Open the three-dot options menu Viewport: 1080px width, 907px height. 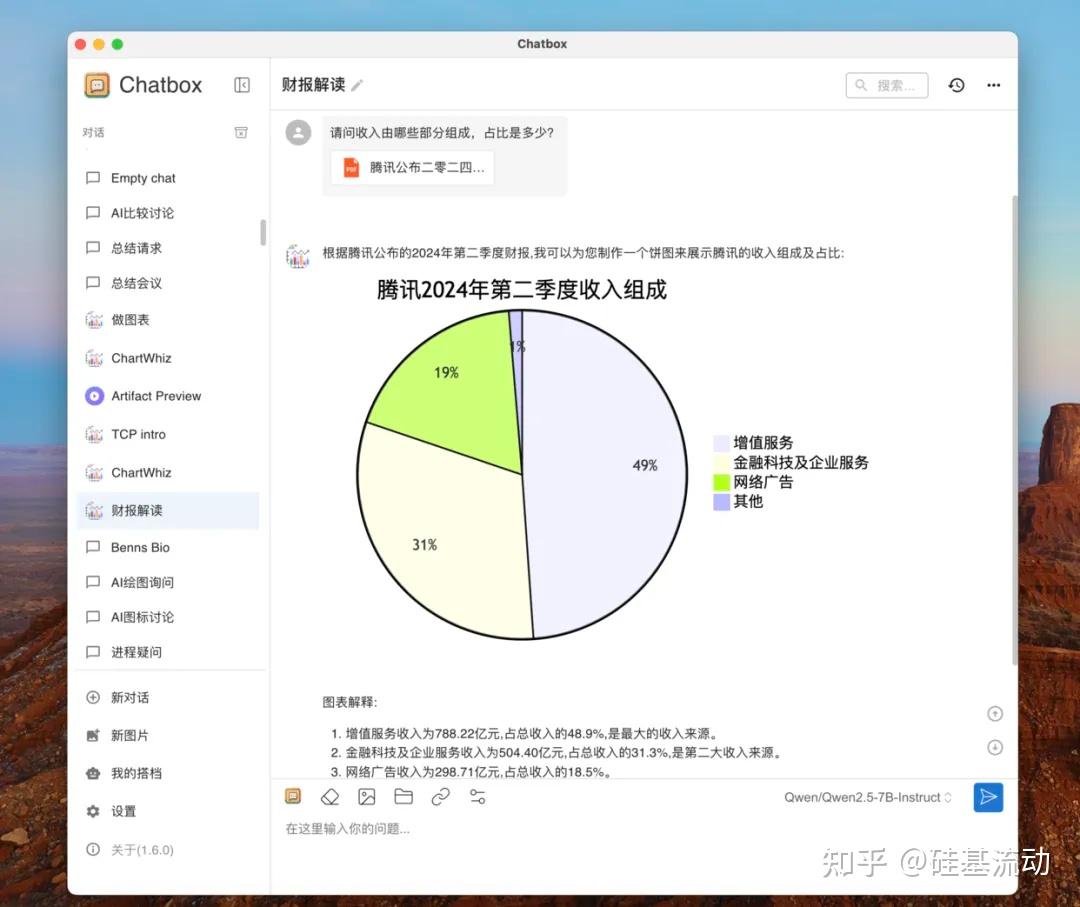coord(993,85)
